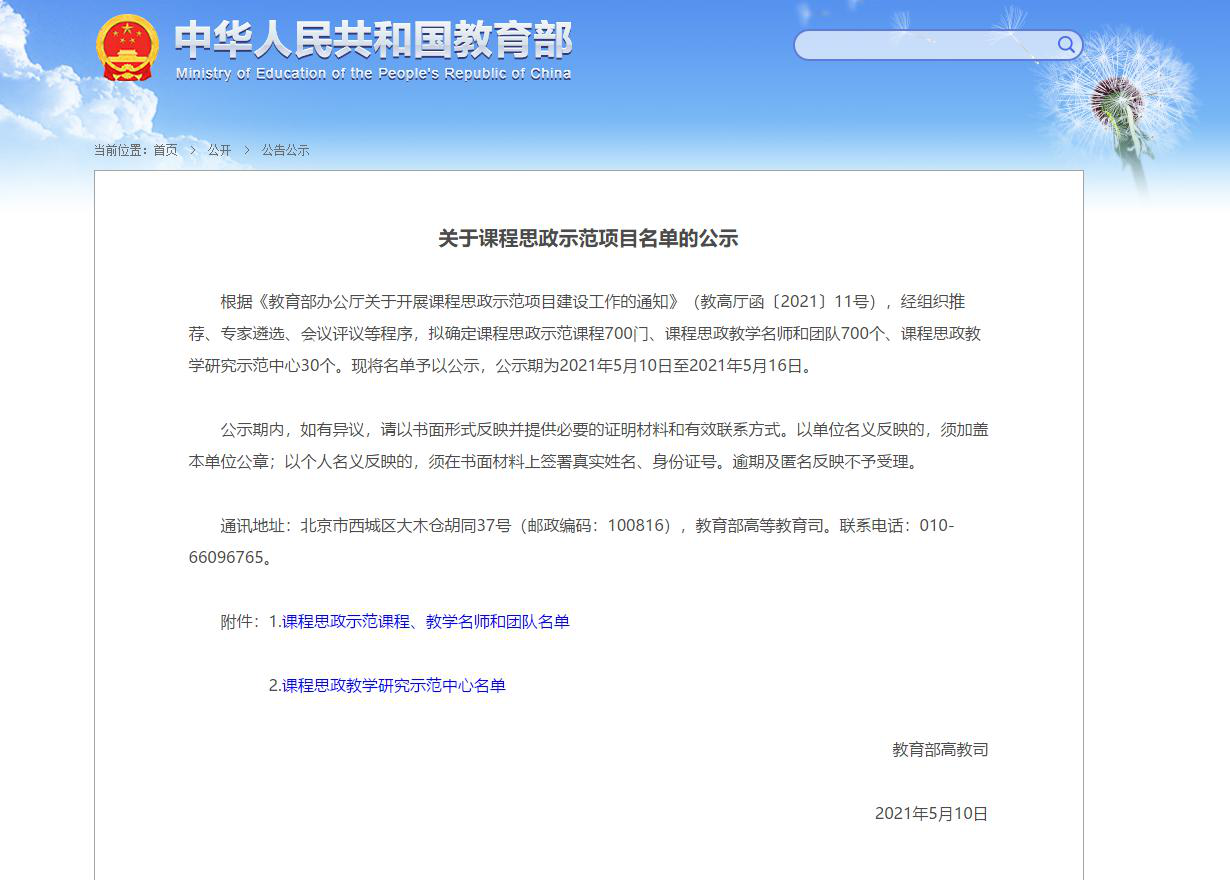This screenshot has width=1230, height=880.
Task: Focus the search input box
Action: (925, 45)
